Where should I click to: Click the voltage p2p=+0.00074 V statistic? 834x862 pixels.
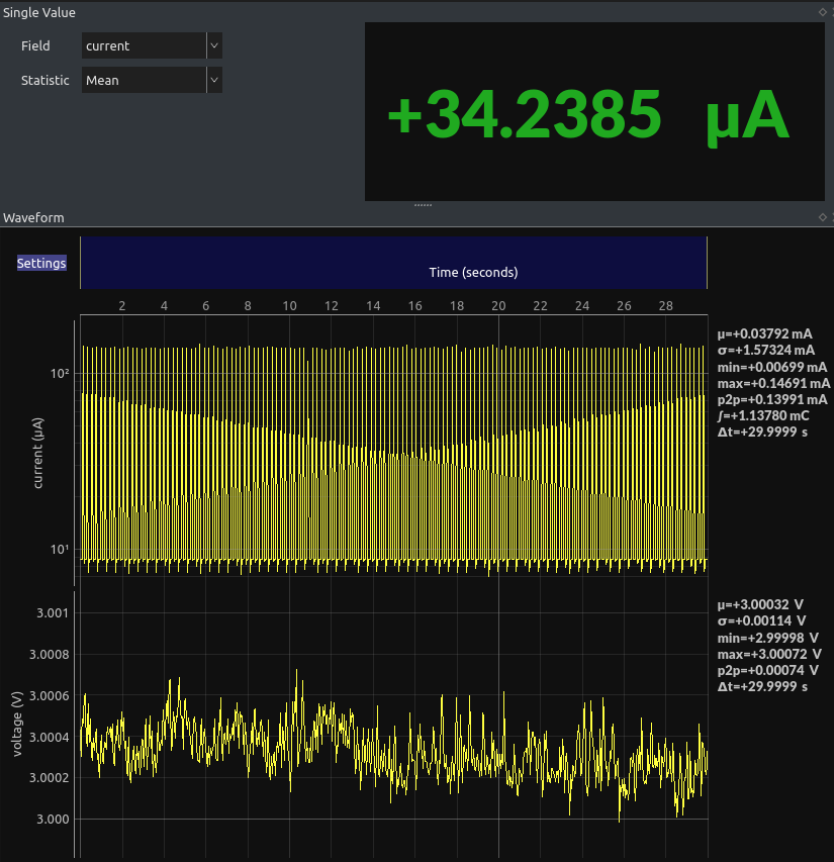[x=768, y=670]
